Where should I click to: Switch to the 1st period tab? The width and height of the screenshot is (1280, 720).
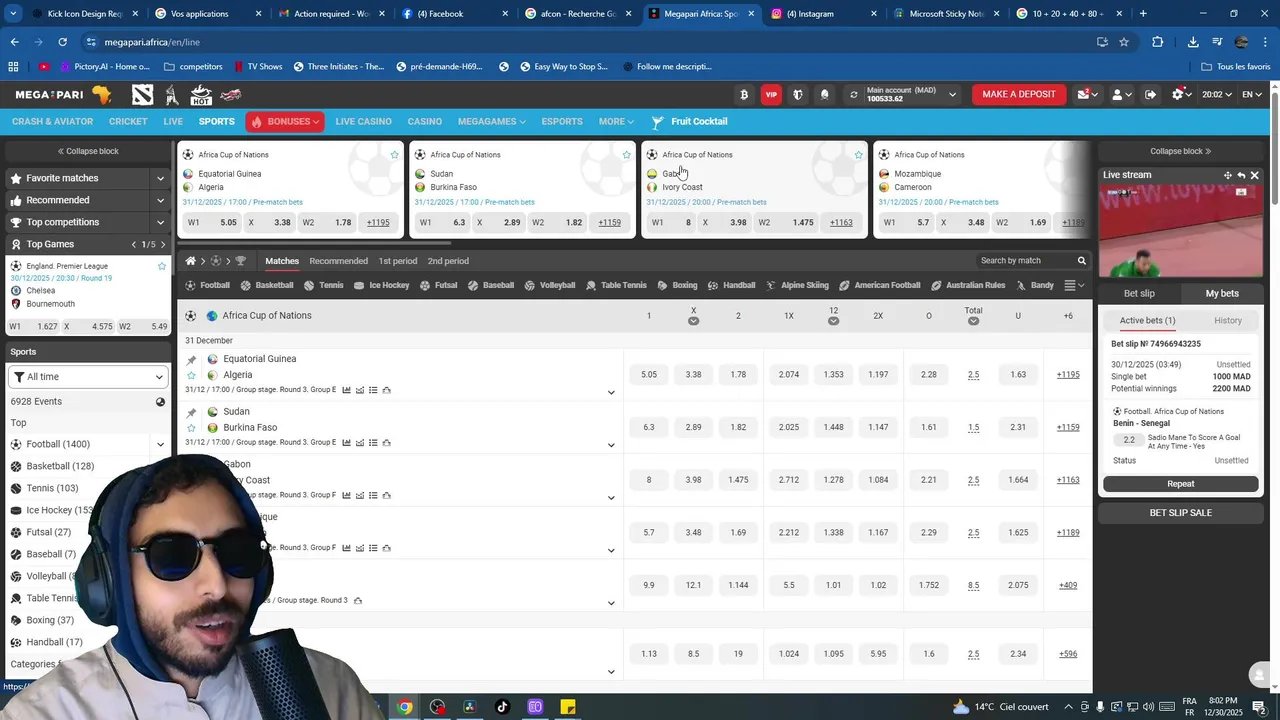(x=397, y=261)
